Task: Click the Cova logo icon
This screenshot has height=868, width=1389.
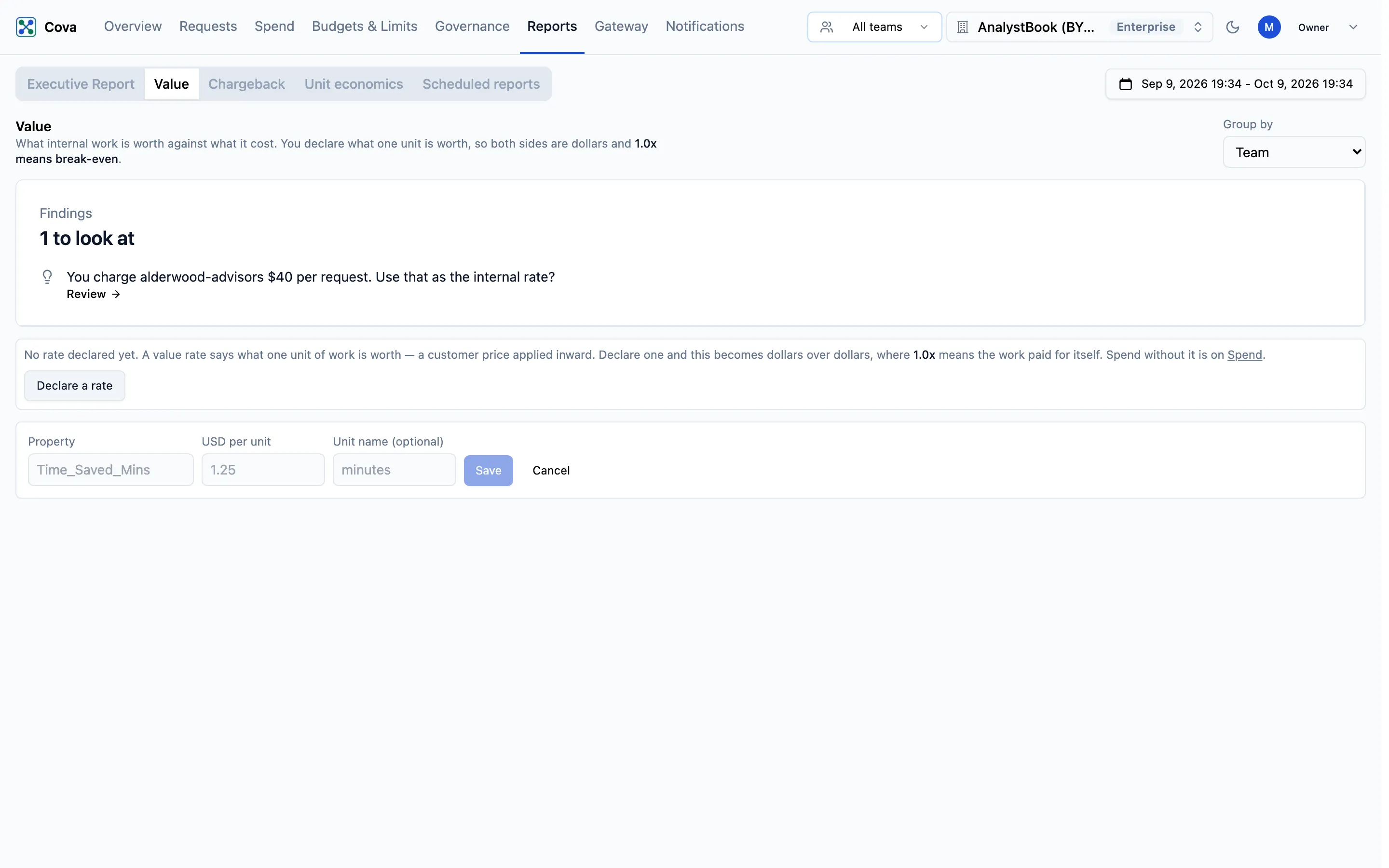Action: (26, 27)
